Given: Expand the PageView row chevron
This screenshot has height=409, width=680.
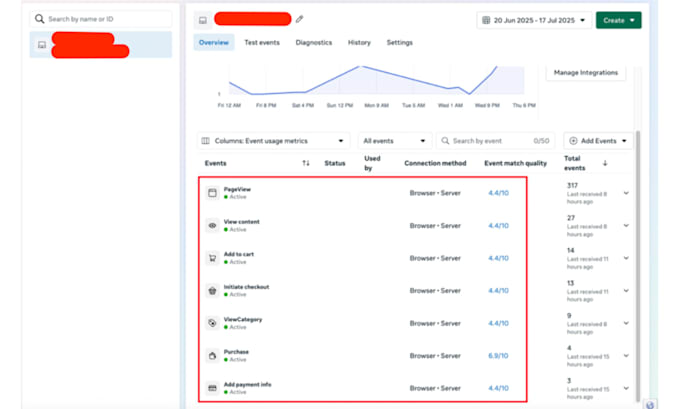Looking at the screenshot, I should pyautogui.click(x=626, y=193).
